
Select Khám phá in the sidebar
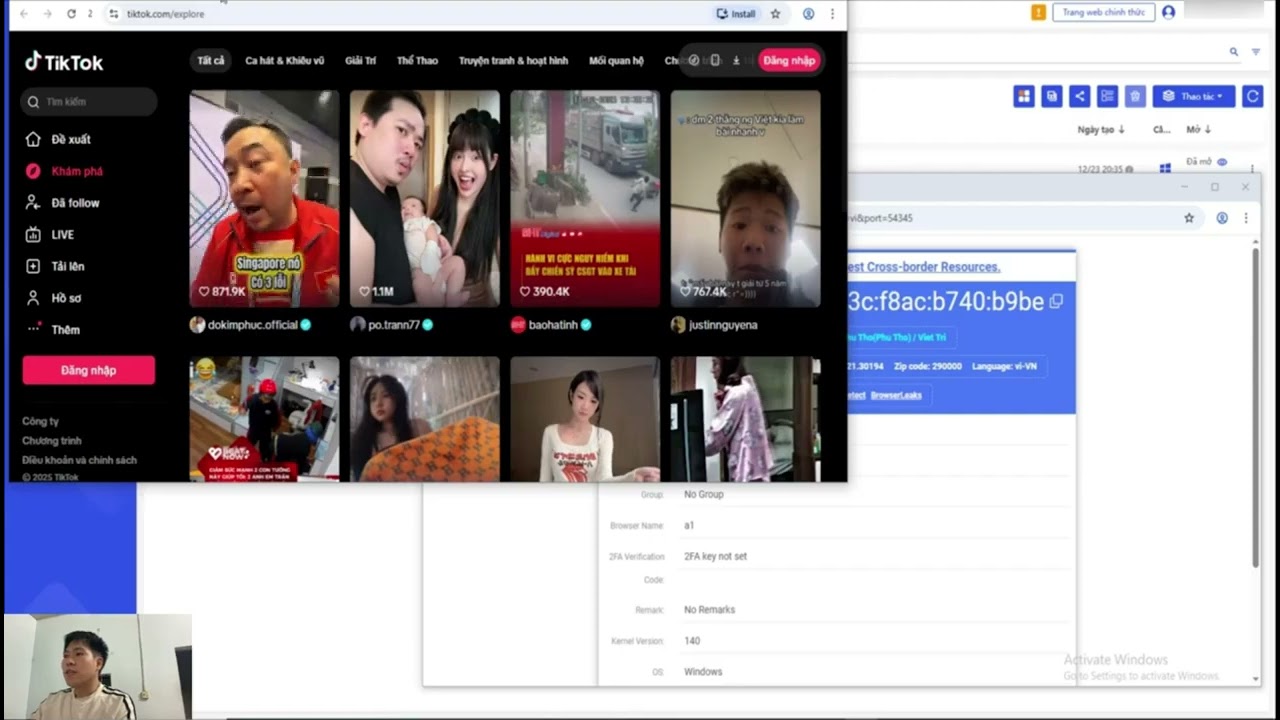[x=64, y=171]
